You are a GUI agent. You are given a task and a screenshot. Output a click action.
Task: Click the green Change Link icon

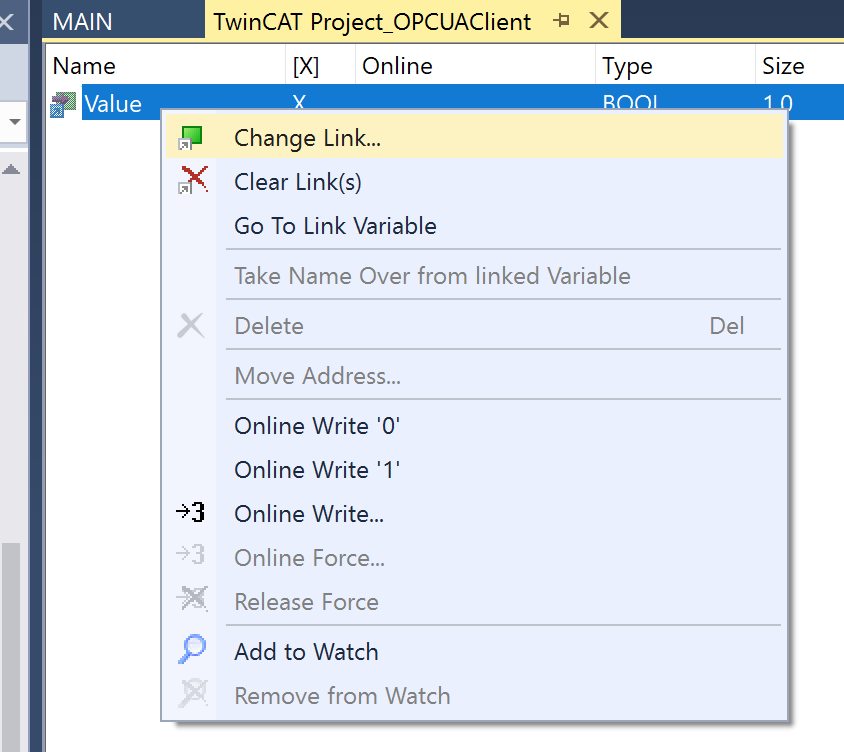191,138
